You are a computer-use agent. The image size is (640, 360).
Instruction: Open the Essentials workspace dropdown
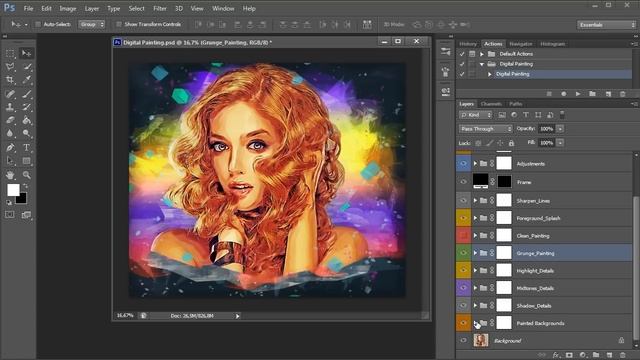(x=606, y=25)
